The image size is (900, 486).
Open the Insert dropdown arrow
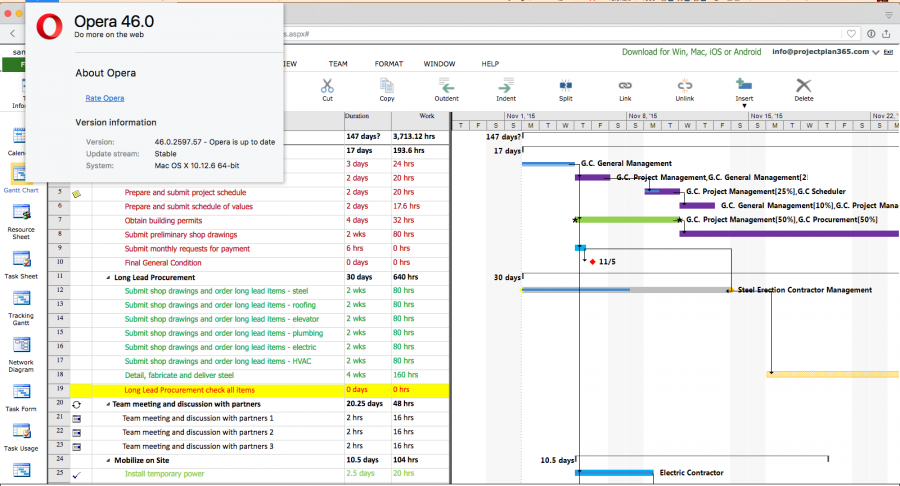coord(744,106)
